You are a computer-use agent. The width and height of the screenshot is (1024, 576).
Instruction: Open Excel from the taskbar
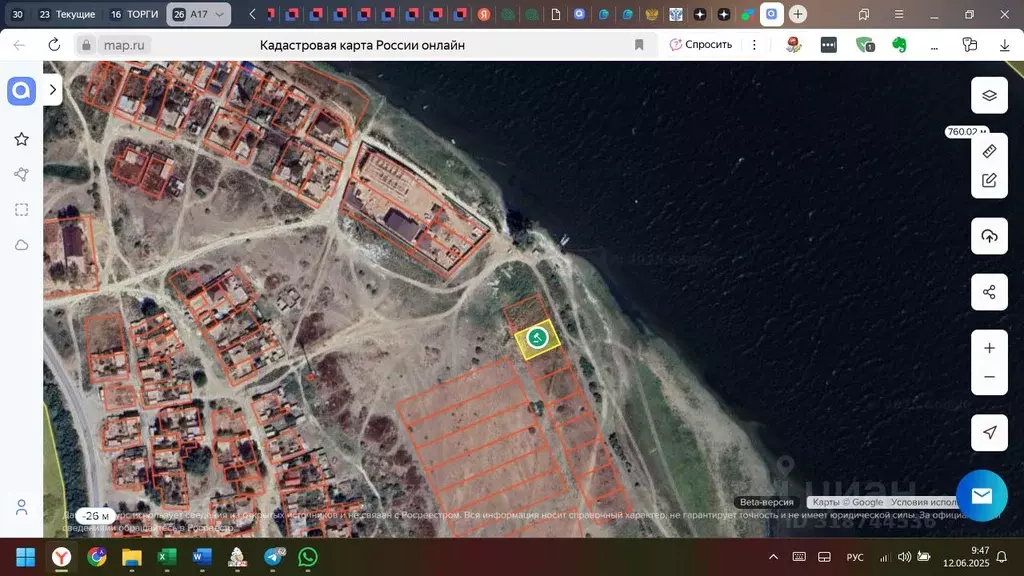tap(167, 557)
